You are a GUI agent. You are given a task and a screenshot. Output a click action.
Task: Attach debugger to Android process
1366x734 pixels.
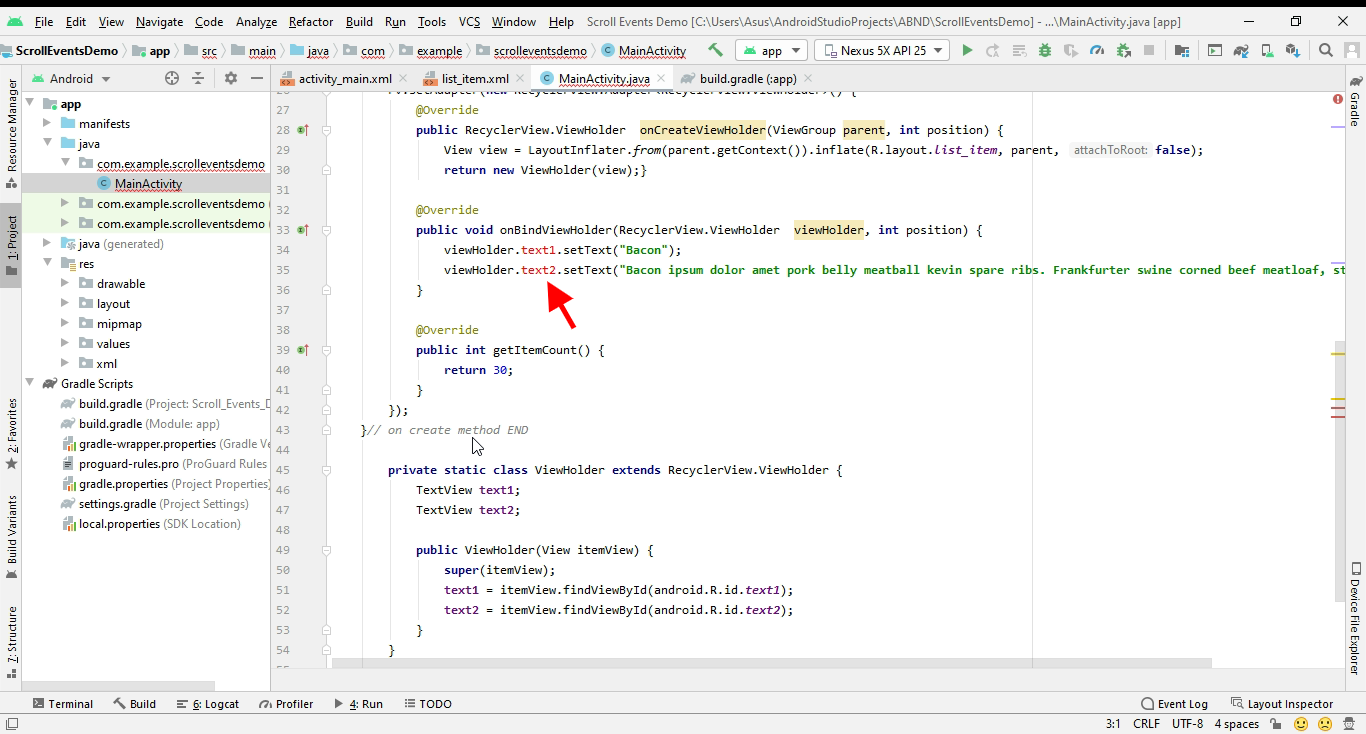pos(1123,50)
